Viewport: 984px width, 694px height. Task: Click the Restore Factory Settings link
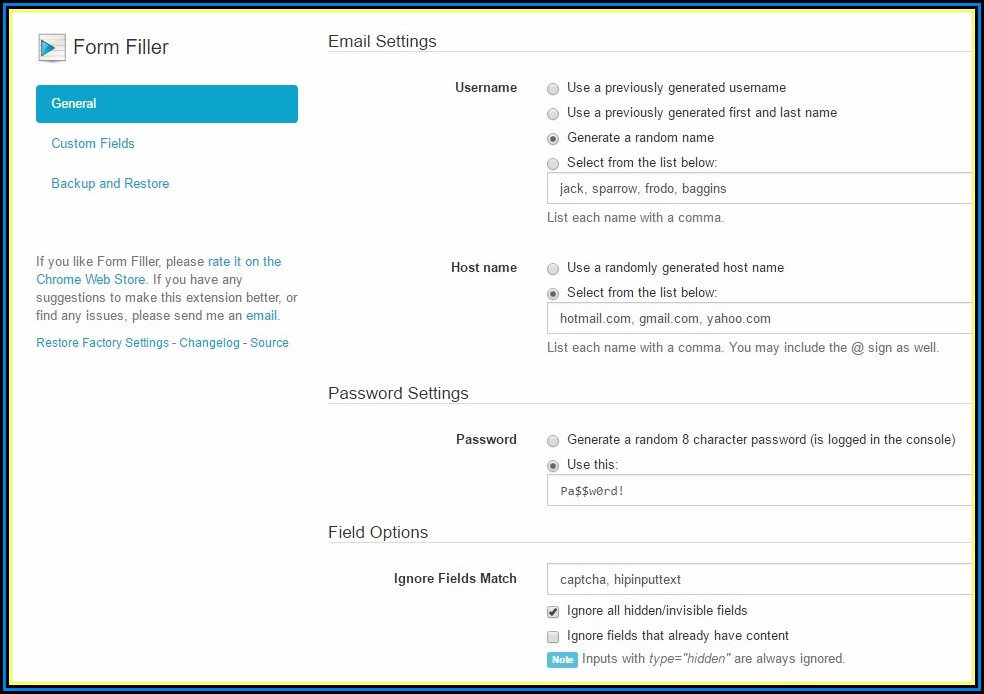click(102, 342)
